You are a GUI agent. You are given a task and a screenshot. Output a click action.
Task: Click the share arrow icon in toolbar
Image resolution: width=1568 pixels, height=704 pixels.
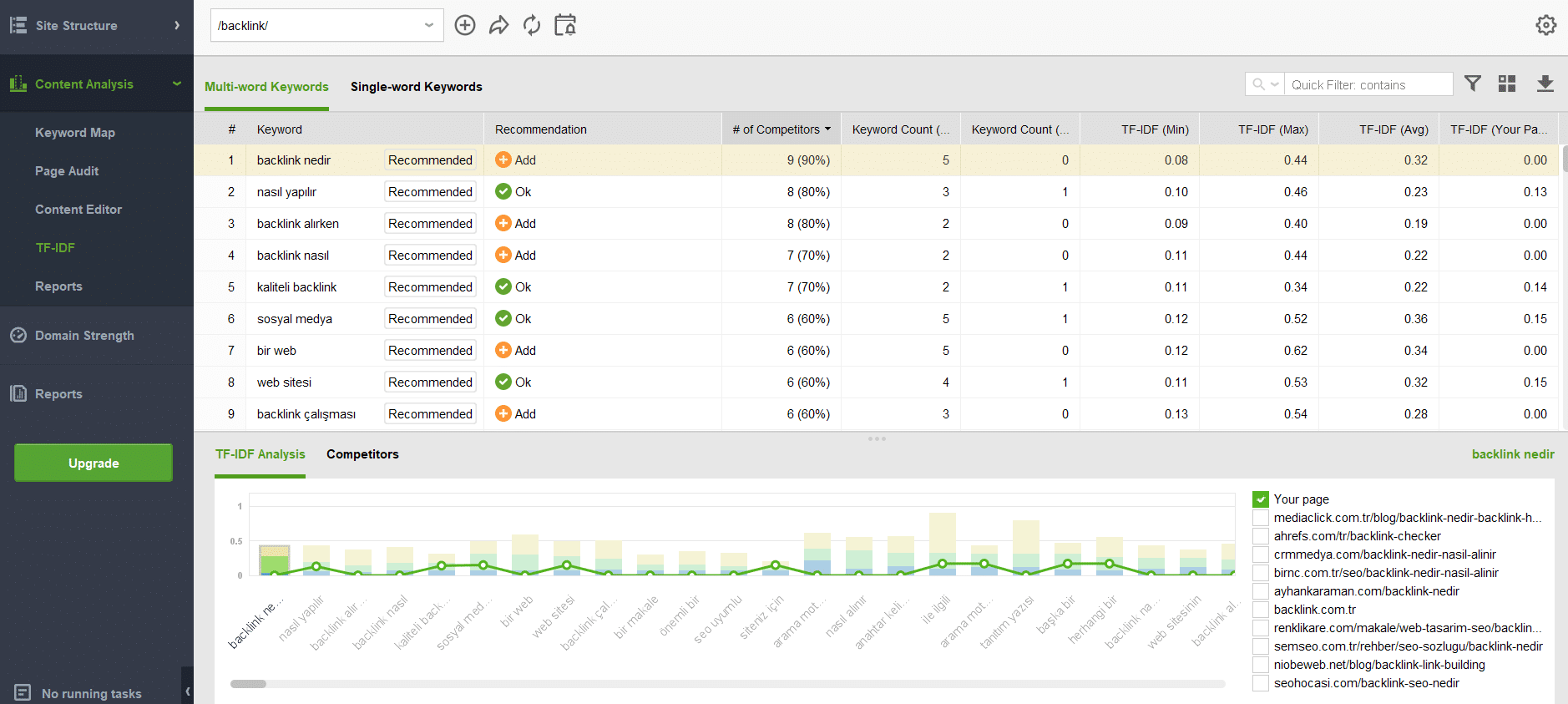coord(498,25)
